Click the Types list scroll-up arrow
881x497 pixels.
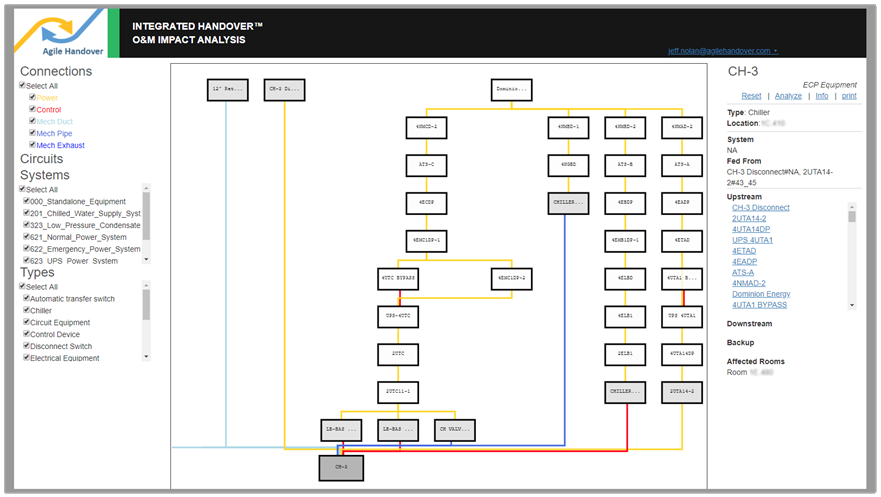click(146, 284)
